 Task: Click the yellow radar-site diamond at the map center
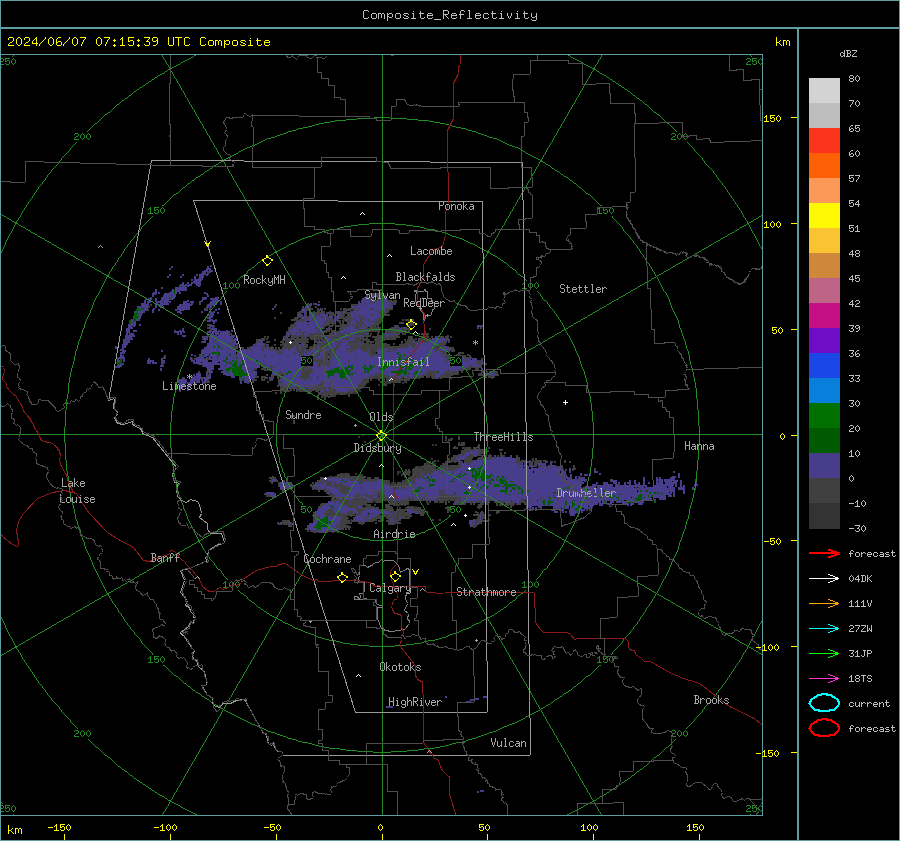click(x=381, y=436)
